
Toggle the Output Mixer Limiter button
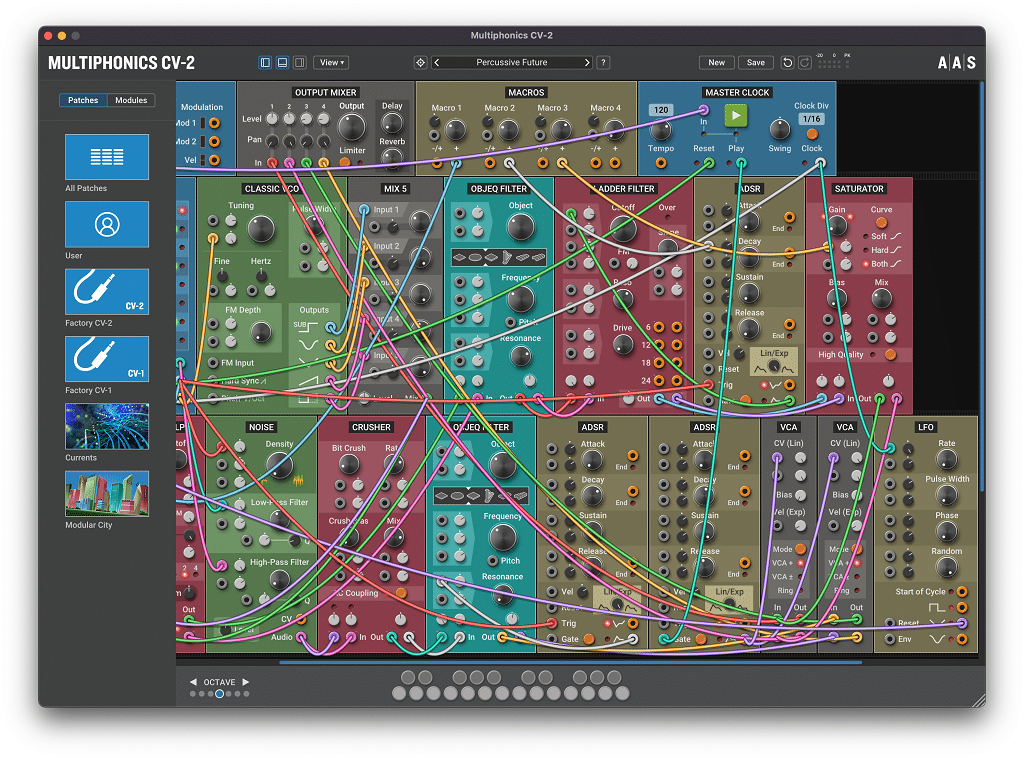(344, 162)
